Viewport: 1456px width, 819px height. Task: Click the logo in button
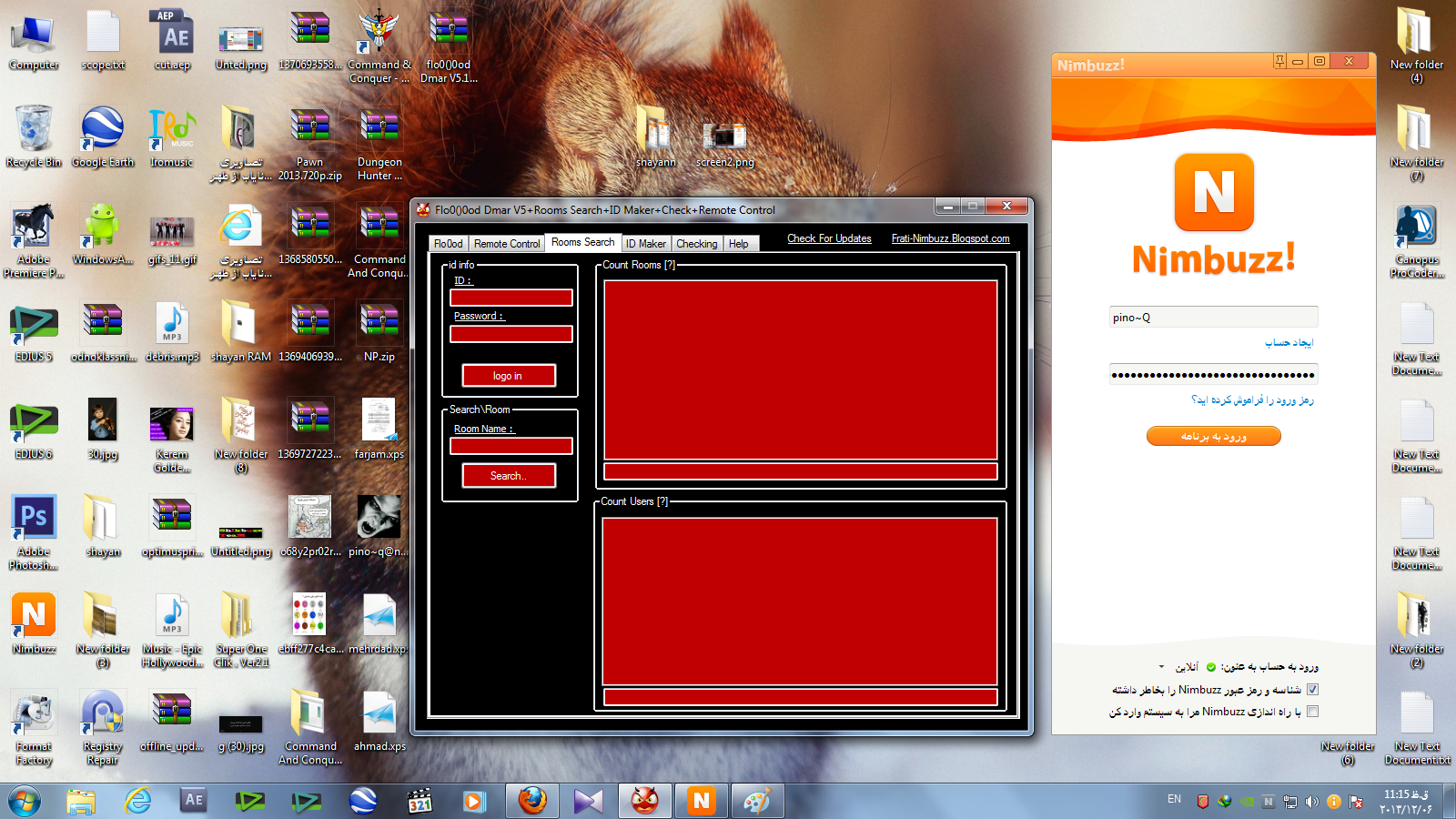tap(509, 376)
